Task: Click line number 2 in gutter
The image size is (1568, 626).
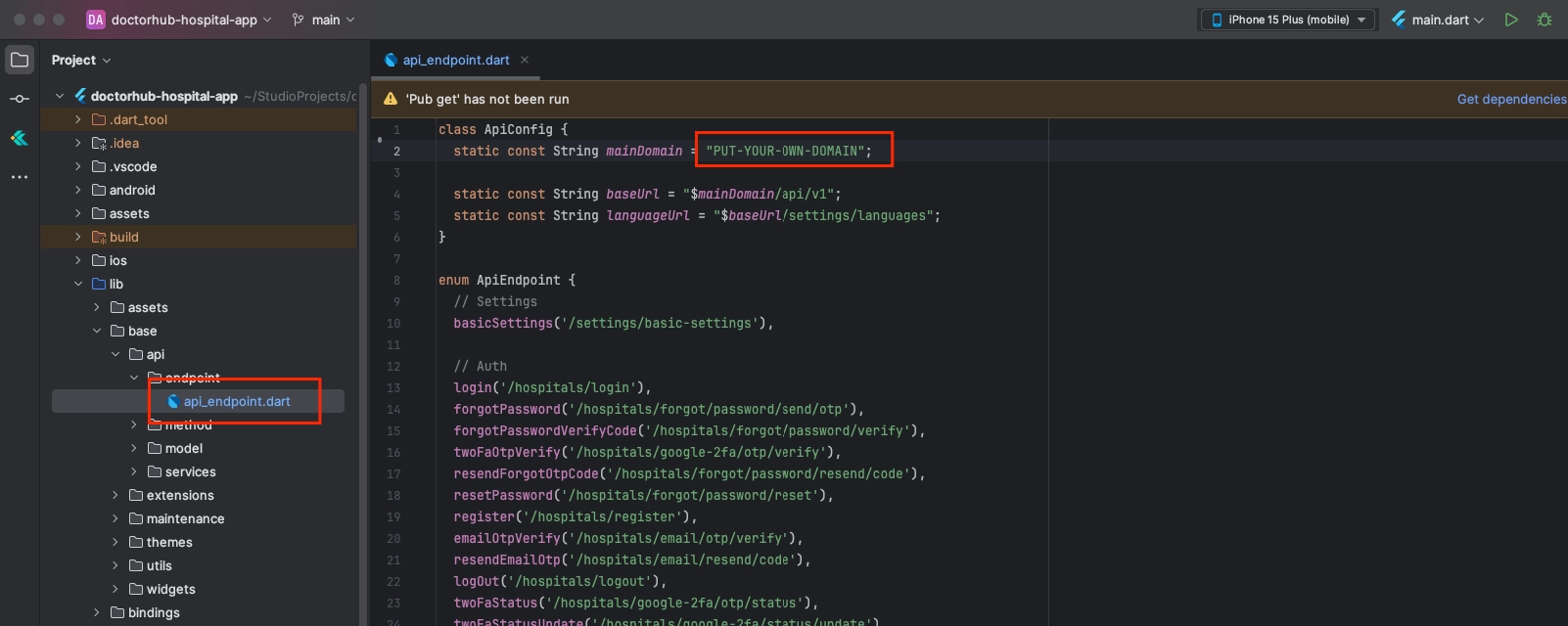Action: click(x=396, y=151)
